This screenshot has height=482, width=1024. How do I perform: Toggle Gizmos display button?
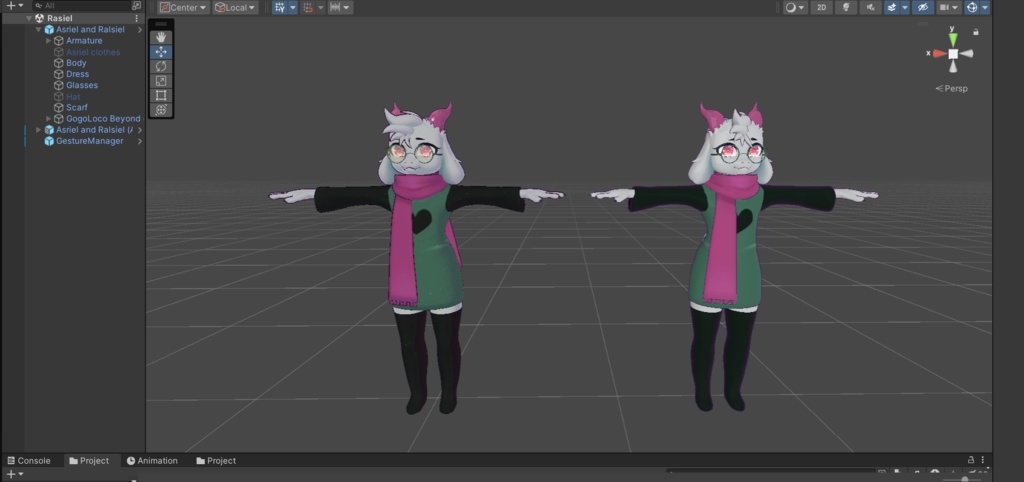coord(972,7)
